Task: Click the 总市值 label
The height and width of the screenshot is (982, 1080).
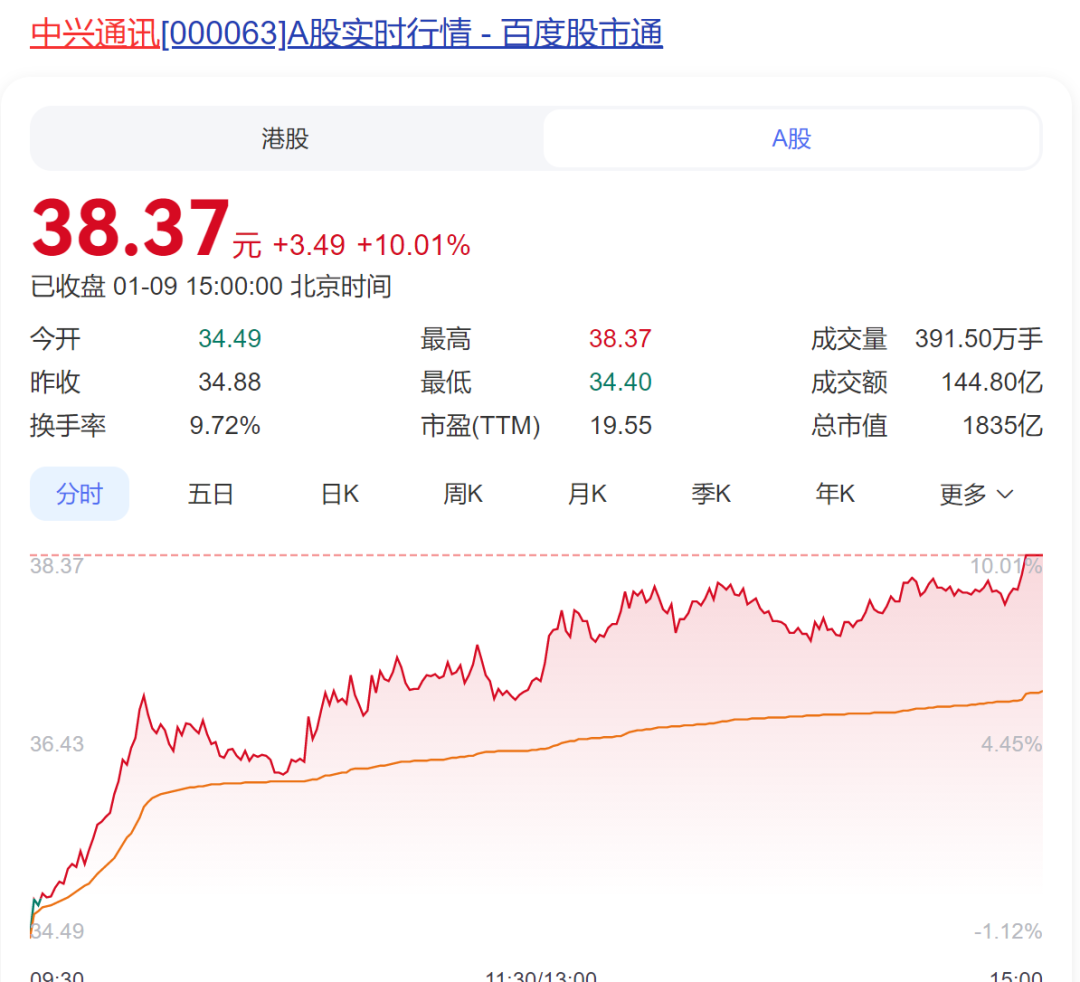Action: [x=849, y=426]
